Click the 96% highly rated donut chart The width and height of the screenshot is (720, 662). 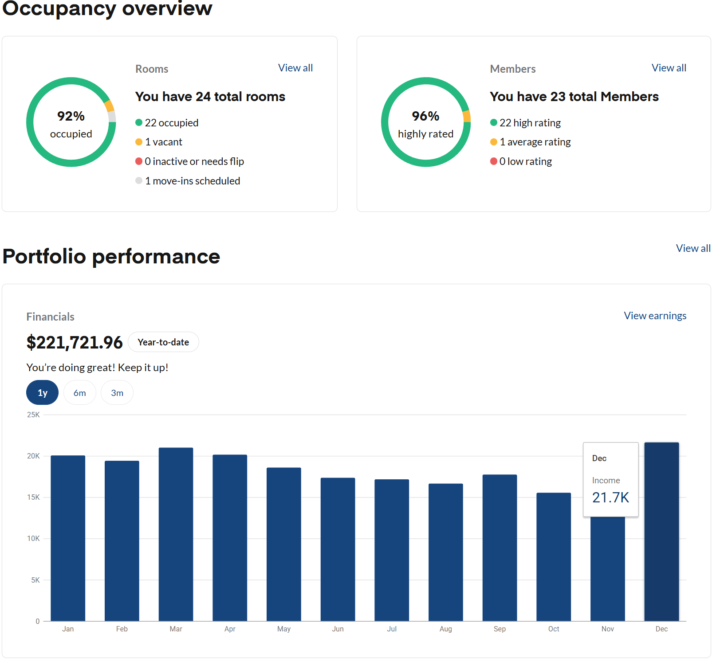coord(426,124)
